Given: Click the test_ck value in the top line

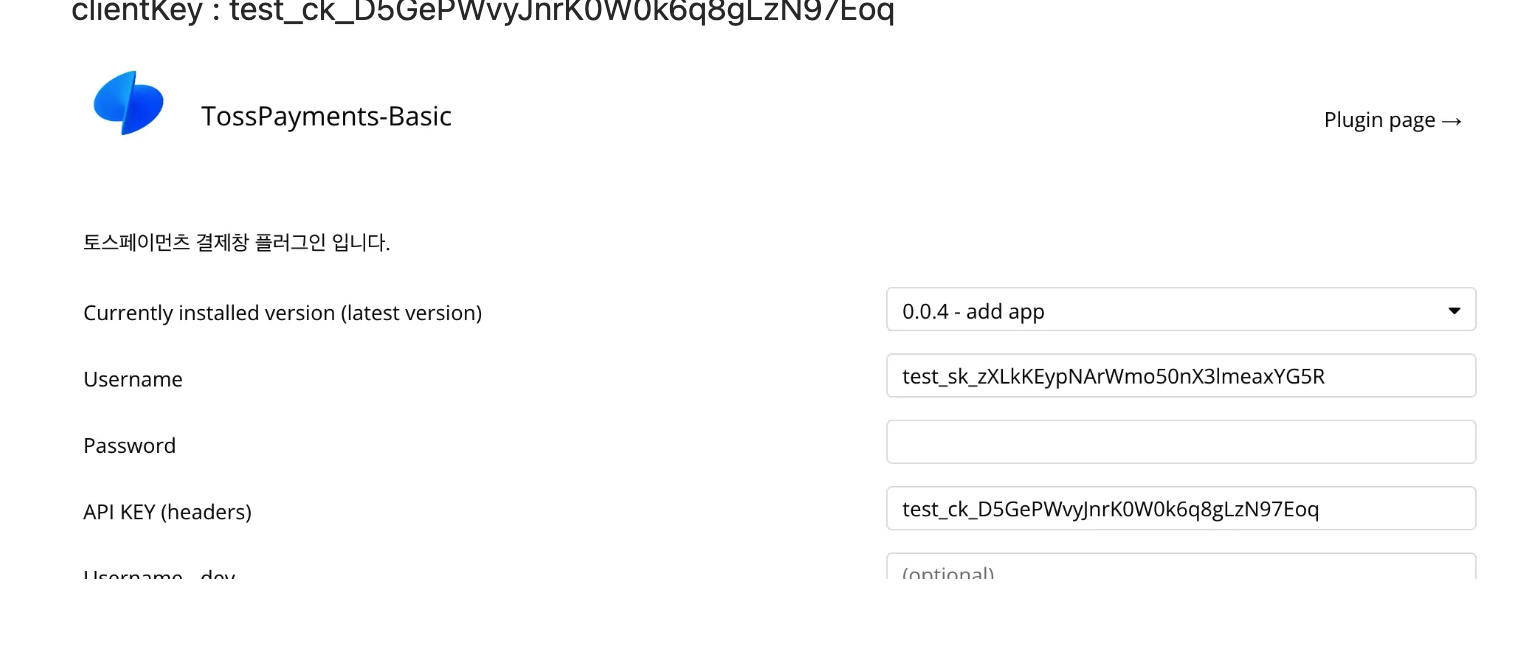Looking at the screenshot, I should tap(560, 10).
